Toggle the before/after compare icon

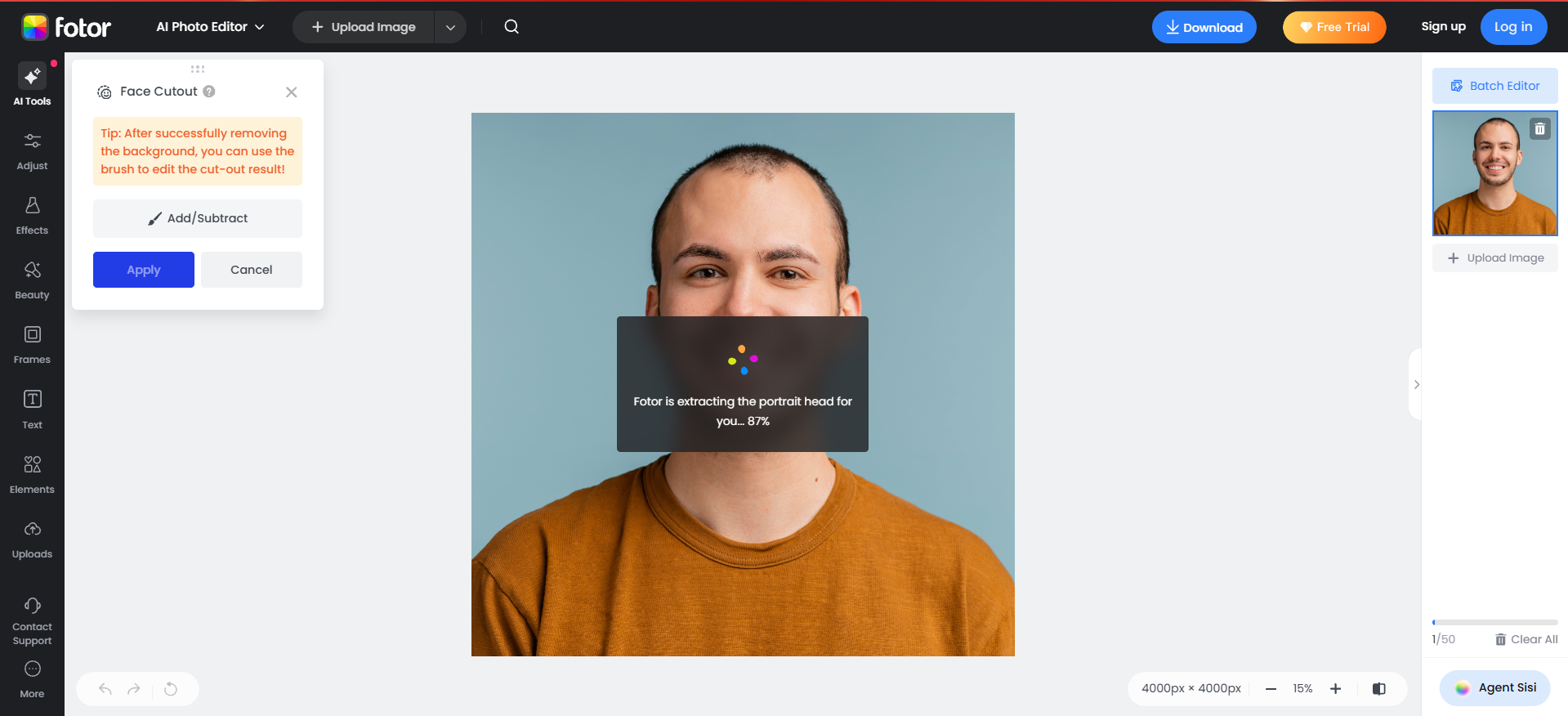(1379, 689)
